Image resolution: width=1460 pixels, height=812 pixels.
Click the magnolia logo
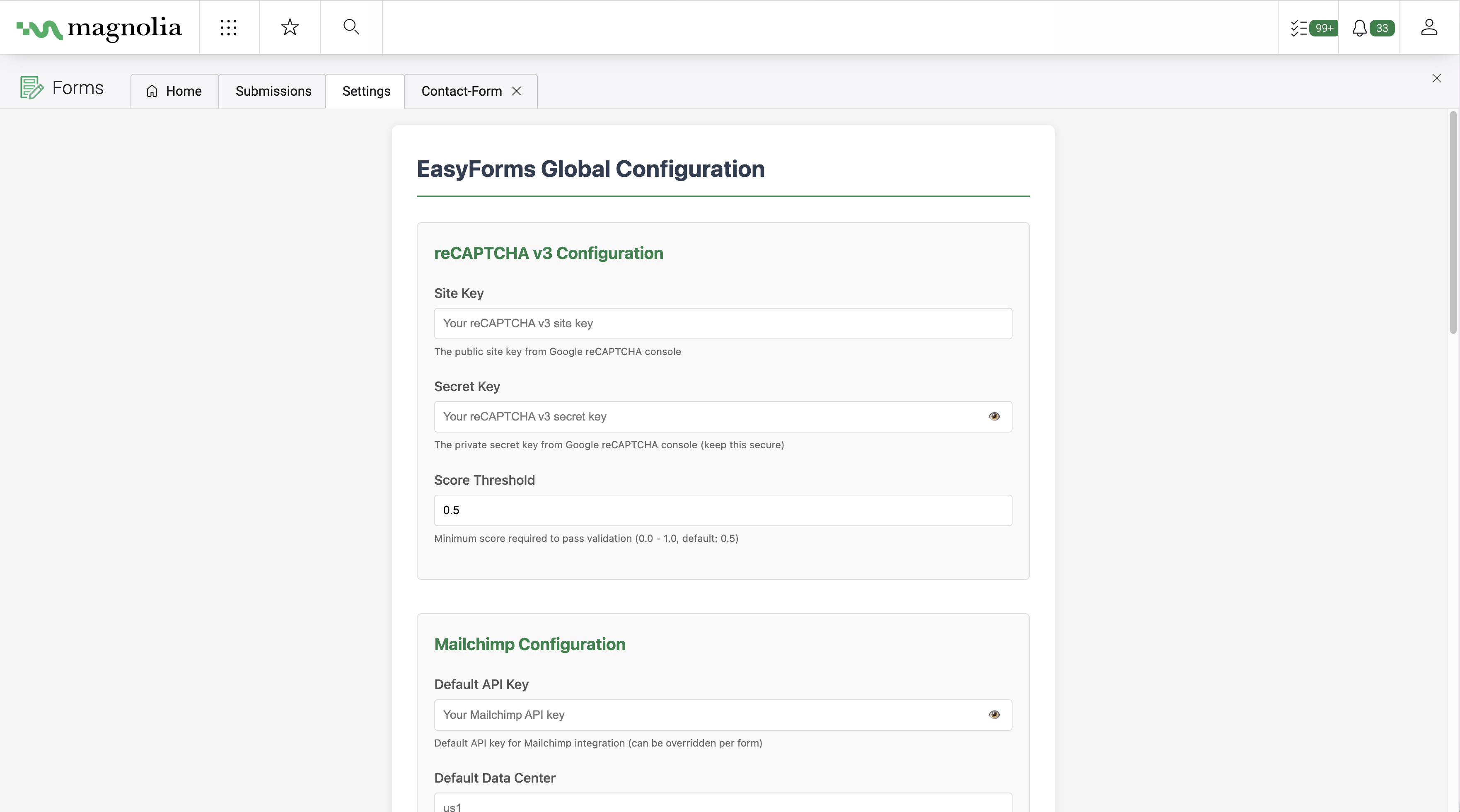click(x=99, y=28)
